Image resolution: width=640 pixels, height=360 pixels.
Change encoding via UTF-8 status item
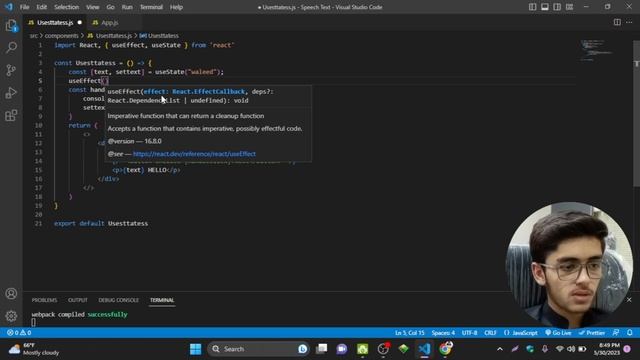469,333
